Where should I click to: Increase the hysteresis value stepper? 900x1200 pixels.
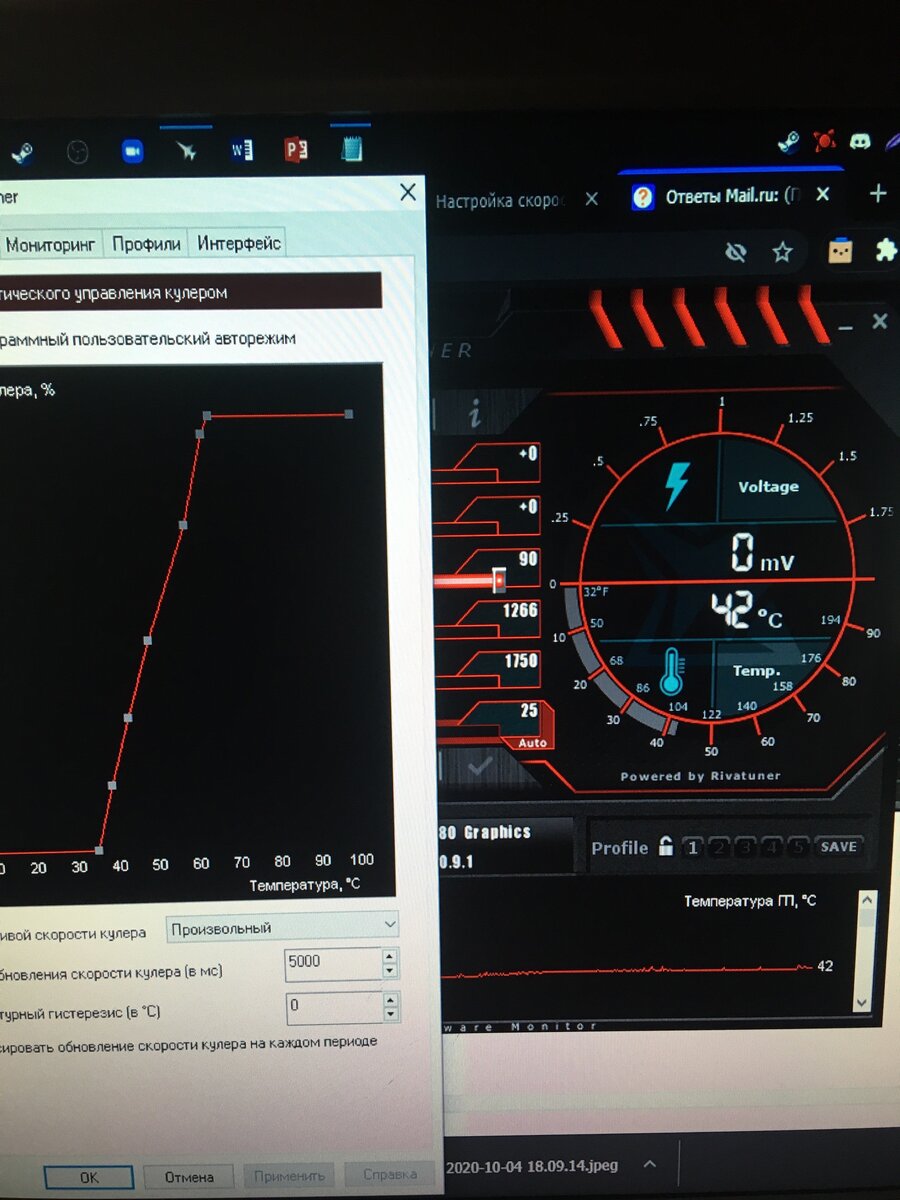pyautogui.click(x=389, y=999)
